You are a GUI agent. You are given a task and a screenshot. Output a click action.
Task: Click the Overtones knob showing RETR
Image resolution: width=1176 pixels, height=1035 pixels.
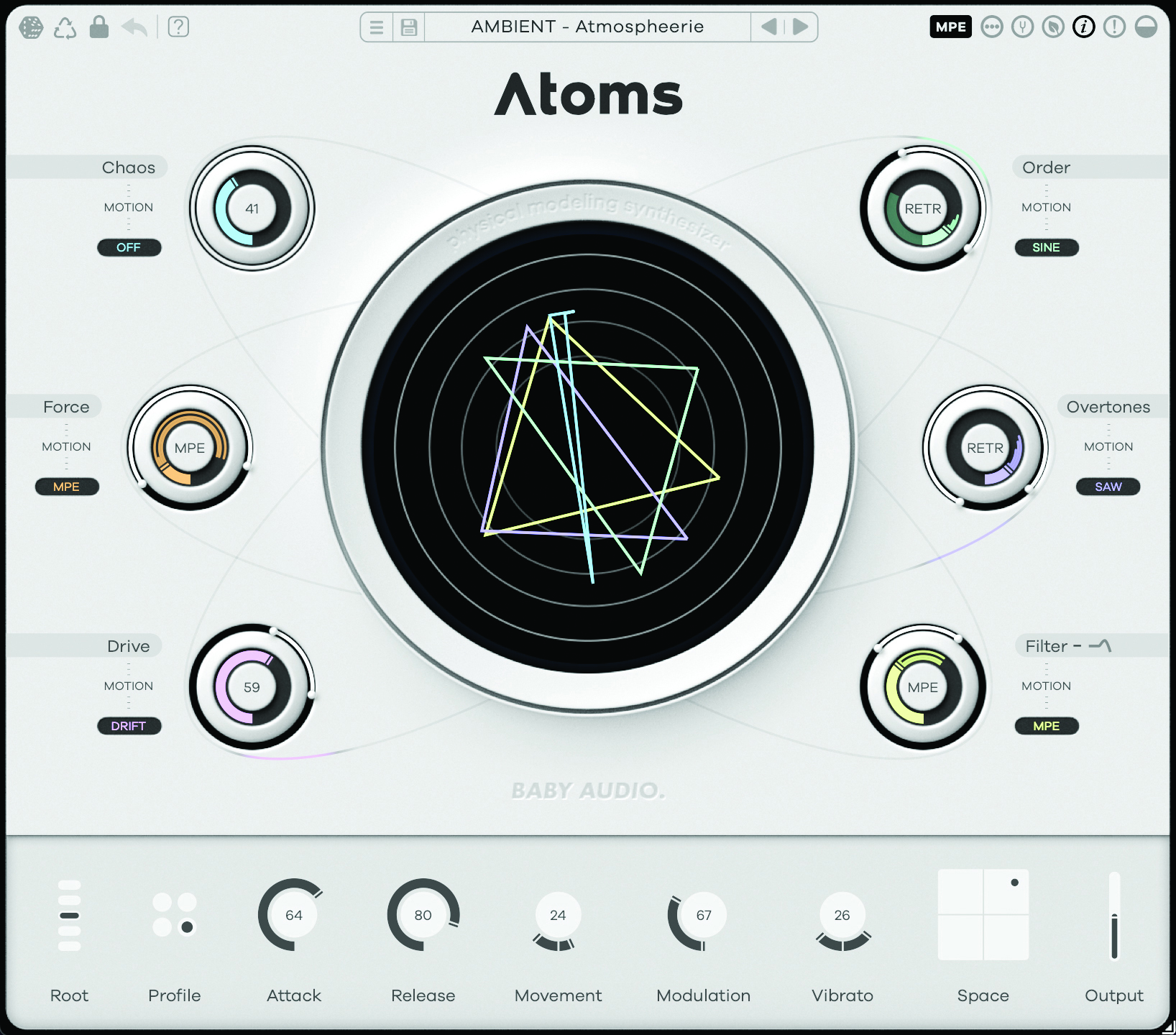(985, 448)
